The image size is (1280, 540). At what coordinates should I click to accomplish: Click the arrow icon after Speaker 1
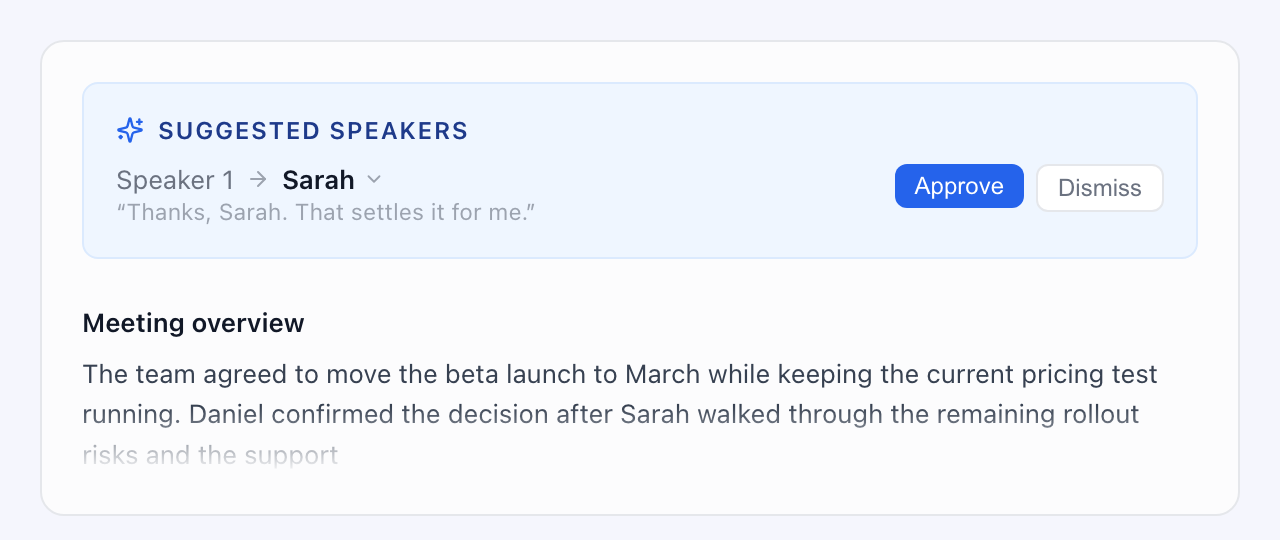(259, 180)
